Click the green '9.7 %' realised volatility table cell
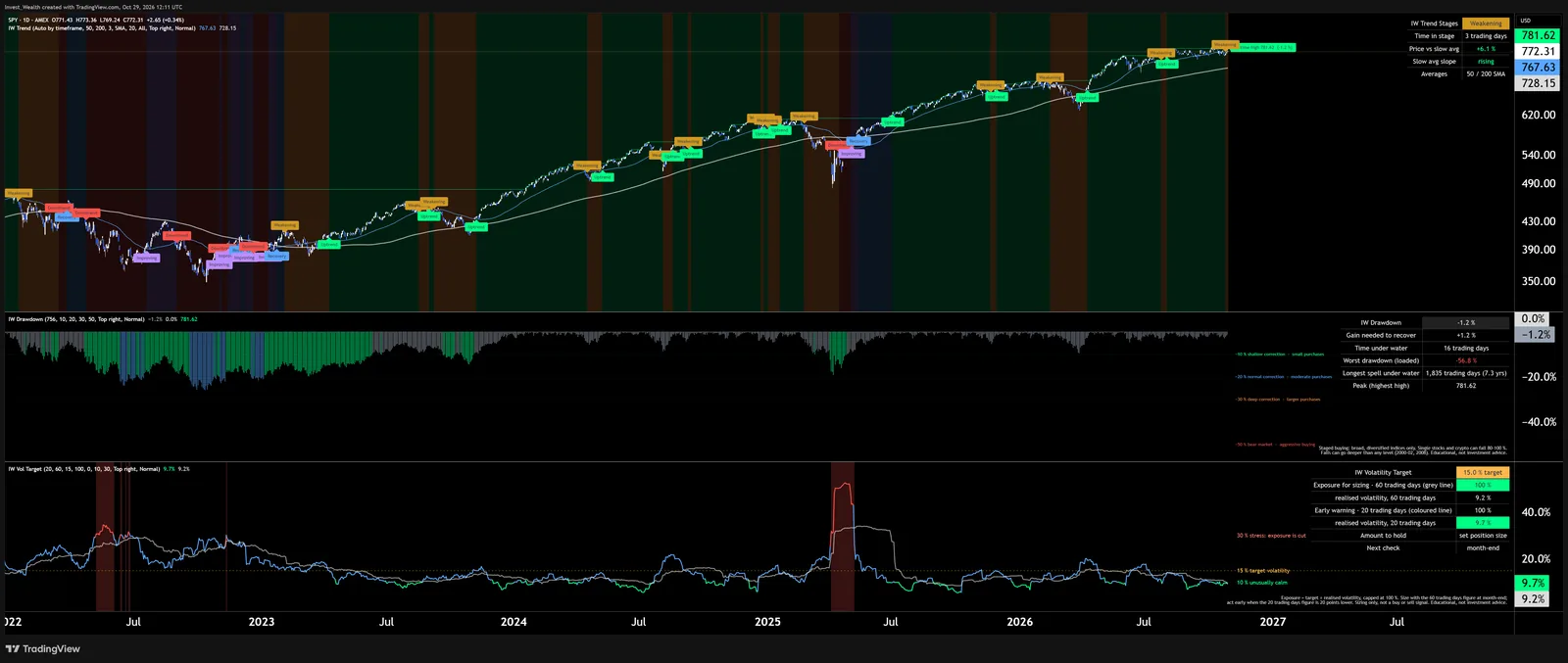The image size is (1568, 663). click(1483, 523)
